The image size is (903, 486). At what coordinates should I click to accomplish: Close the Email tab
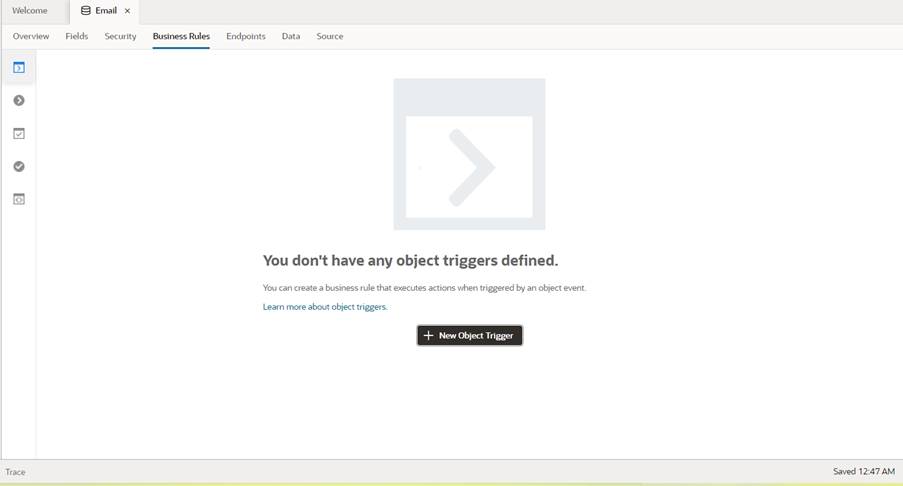[x=127, y=11]
